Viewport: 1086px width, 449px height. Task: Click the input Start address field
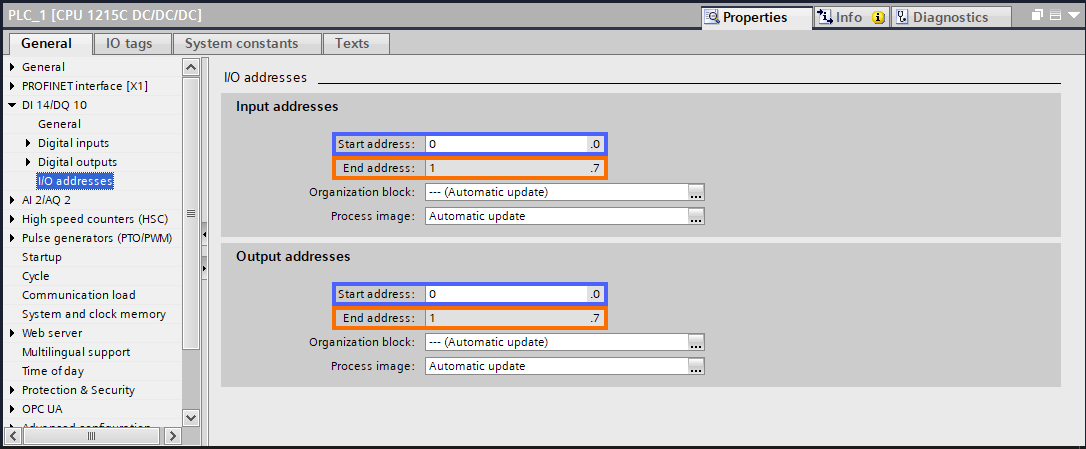pyautogui.click(x=505, y=144)
